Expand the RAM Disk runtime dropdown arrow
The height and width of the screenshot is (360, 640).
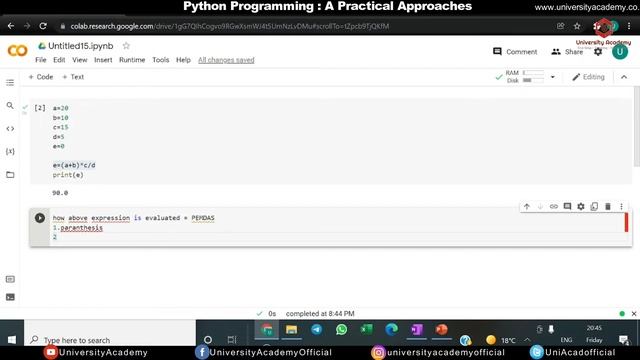[553, 77]
